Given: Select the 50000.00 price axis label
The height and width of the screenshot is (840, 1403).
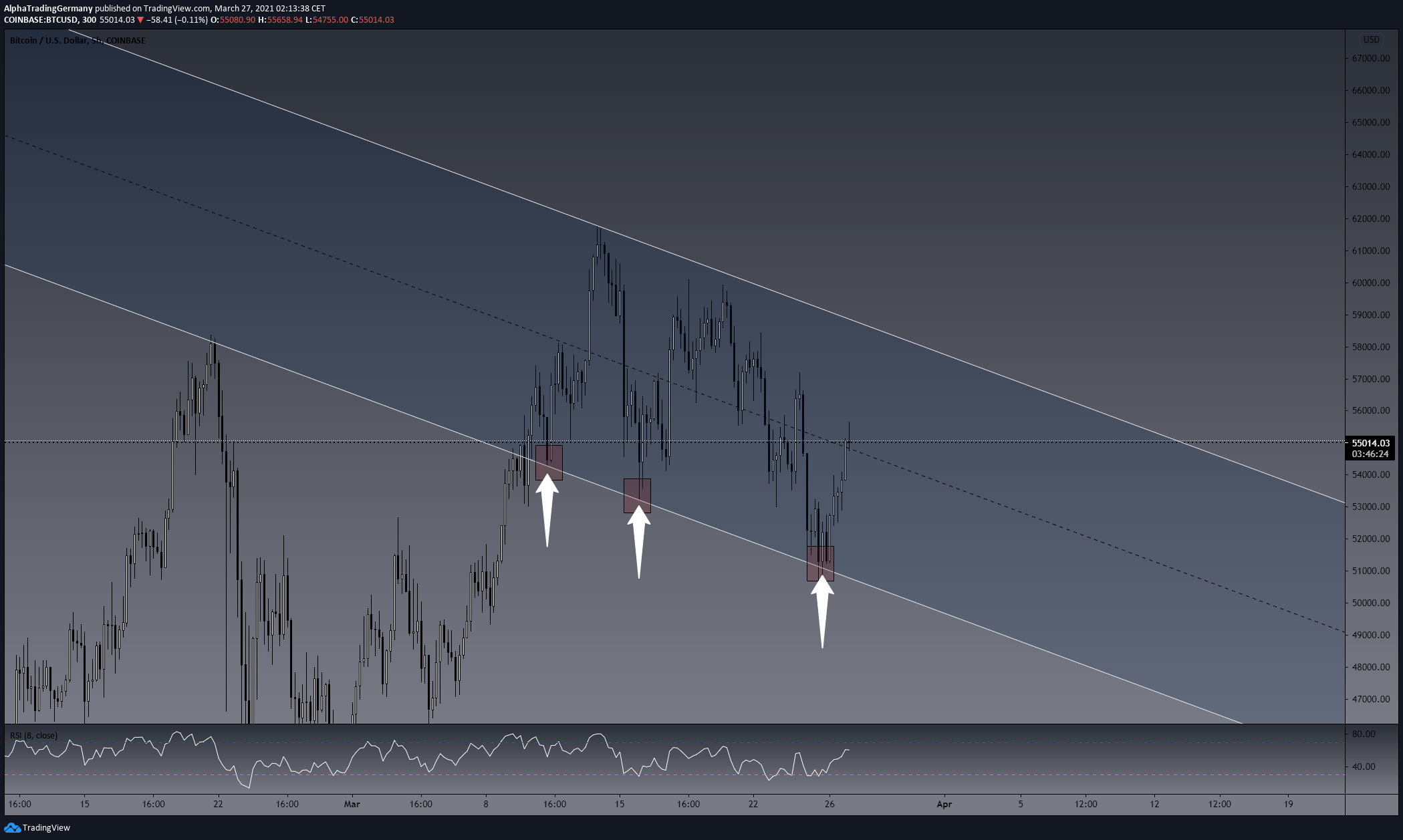Looking at the screenshot, I should point(1371,603).
